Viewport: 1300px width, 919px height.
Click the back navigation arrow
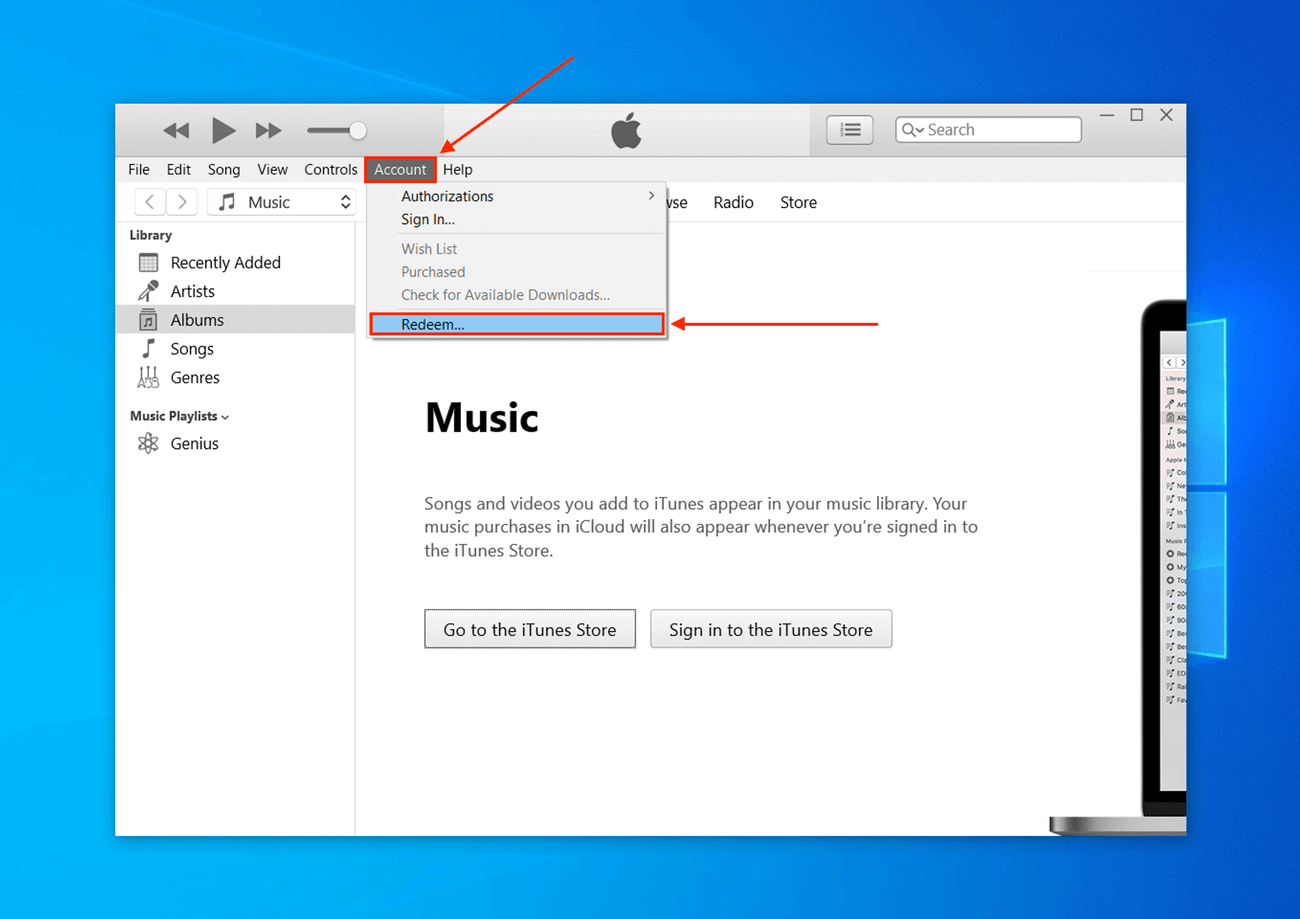click(x=150, y=202)
